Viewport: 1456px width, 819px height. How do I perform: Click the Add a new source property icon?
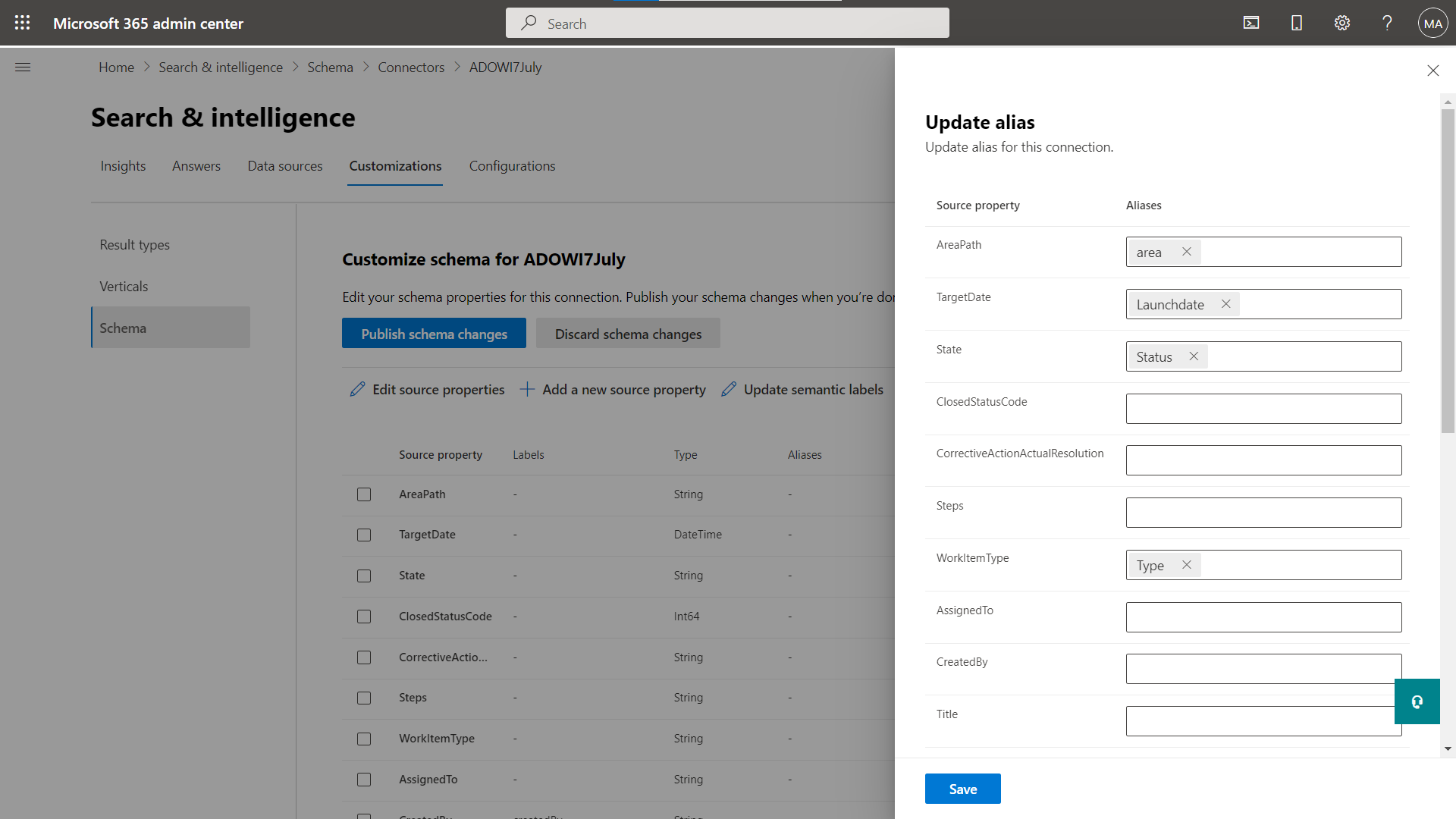tap(526, 389)
